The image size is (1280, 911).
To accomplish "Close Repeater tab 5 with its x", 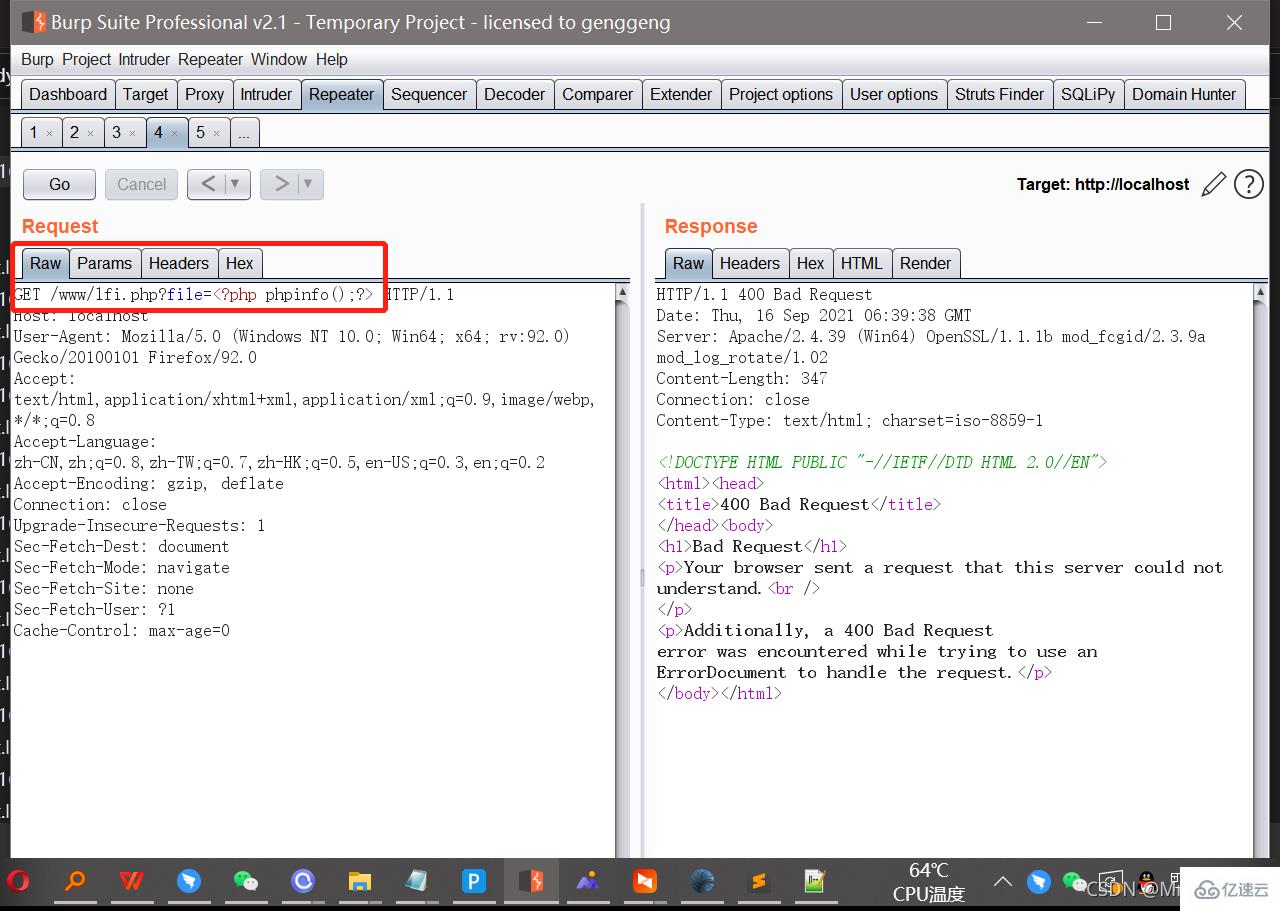I will click(x=216, y=133).
